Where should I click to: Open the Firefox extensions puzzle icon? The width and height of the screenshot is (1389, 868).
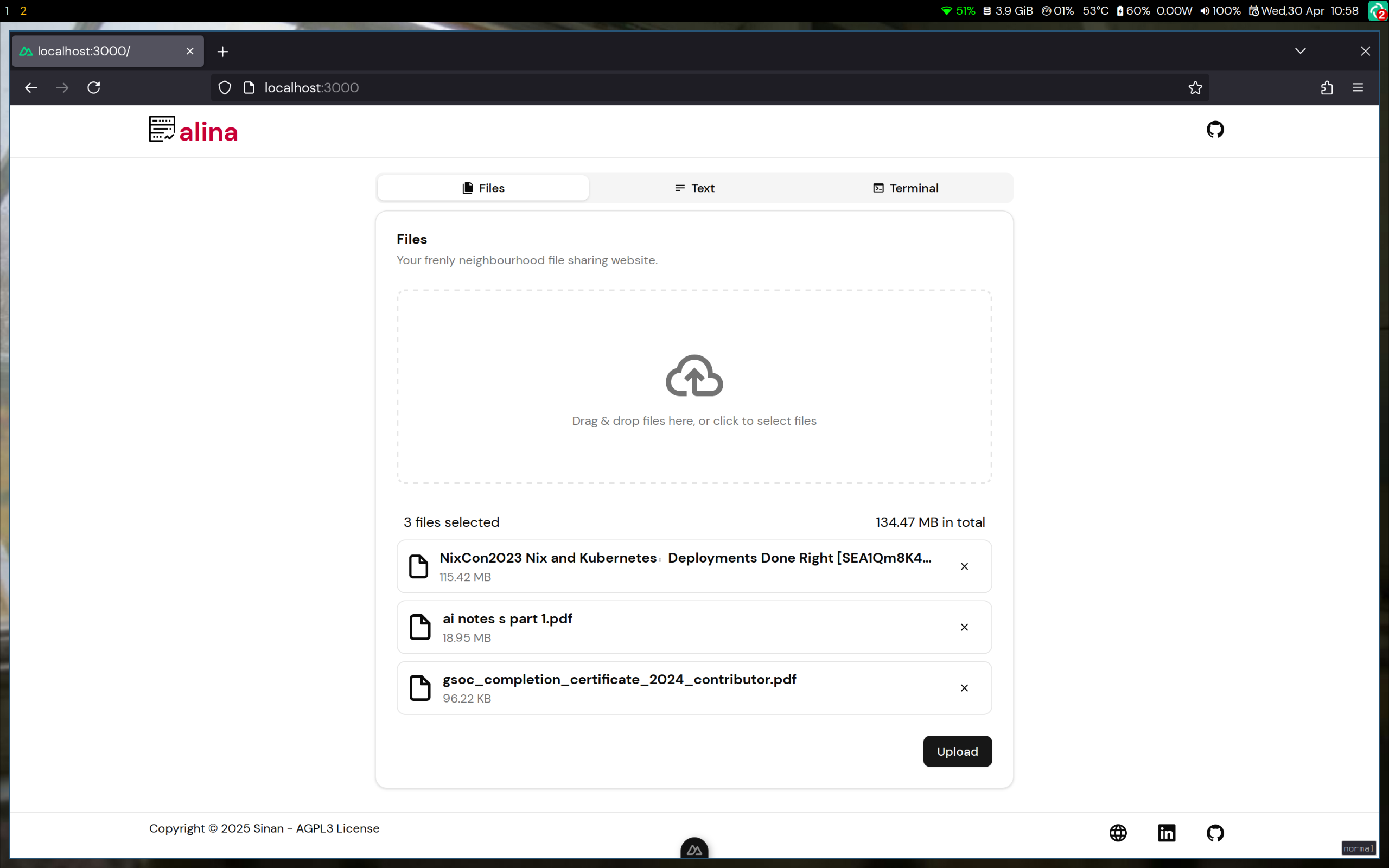click(x=1327, y=88)
